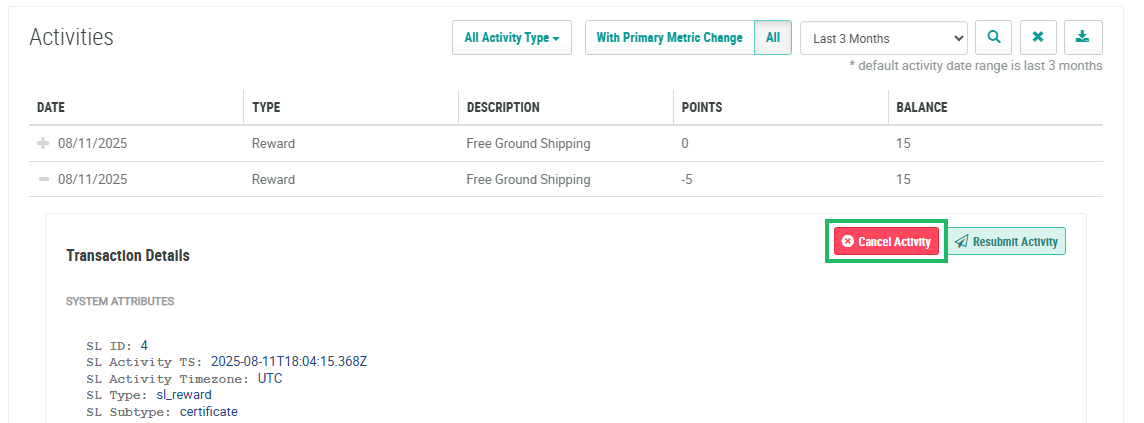Image resolution: width=1144 pixels, height=423 pixels.
Task: Click the download export icon button
Action: tap(1083, 38)
